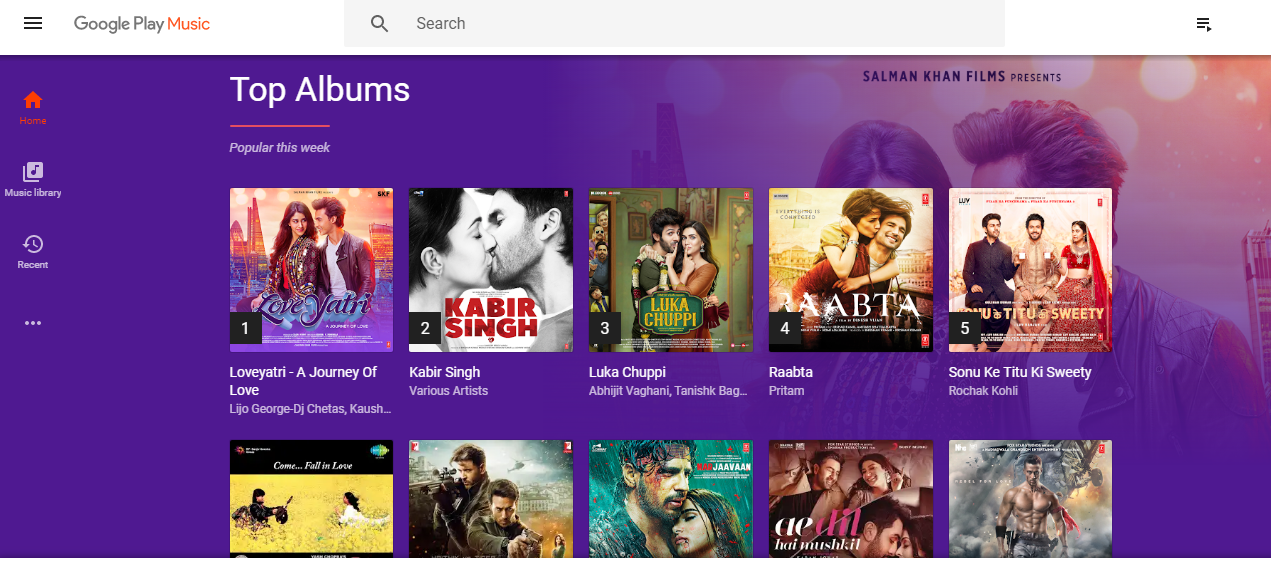Open the hamburger main menu
1271x571 pixels.
click(33, 23)
